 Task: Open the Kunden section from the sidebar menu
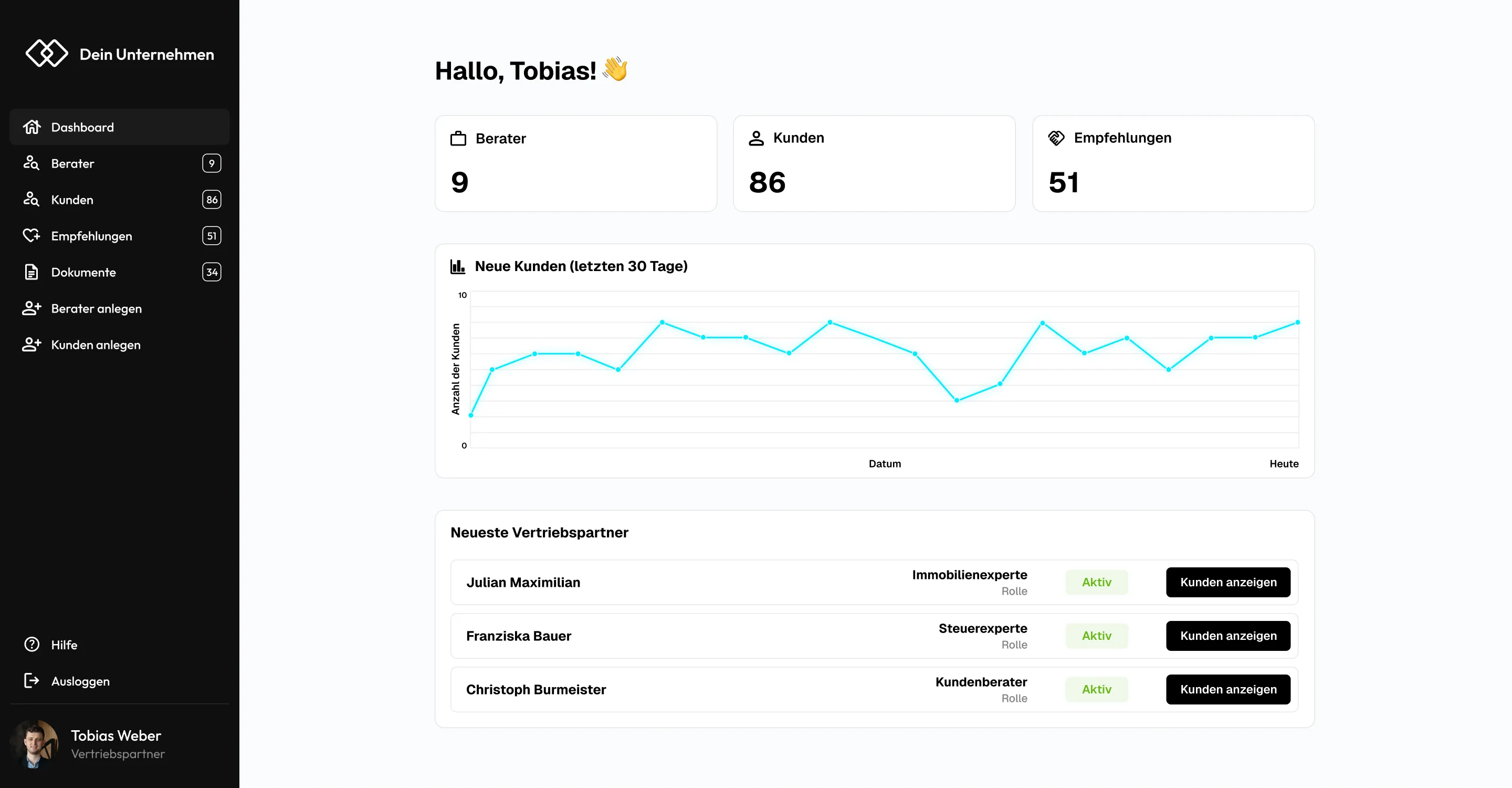(71, 200)
